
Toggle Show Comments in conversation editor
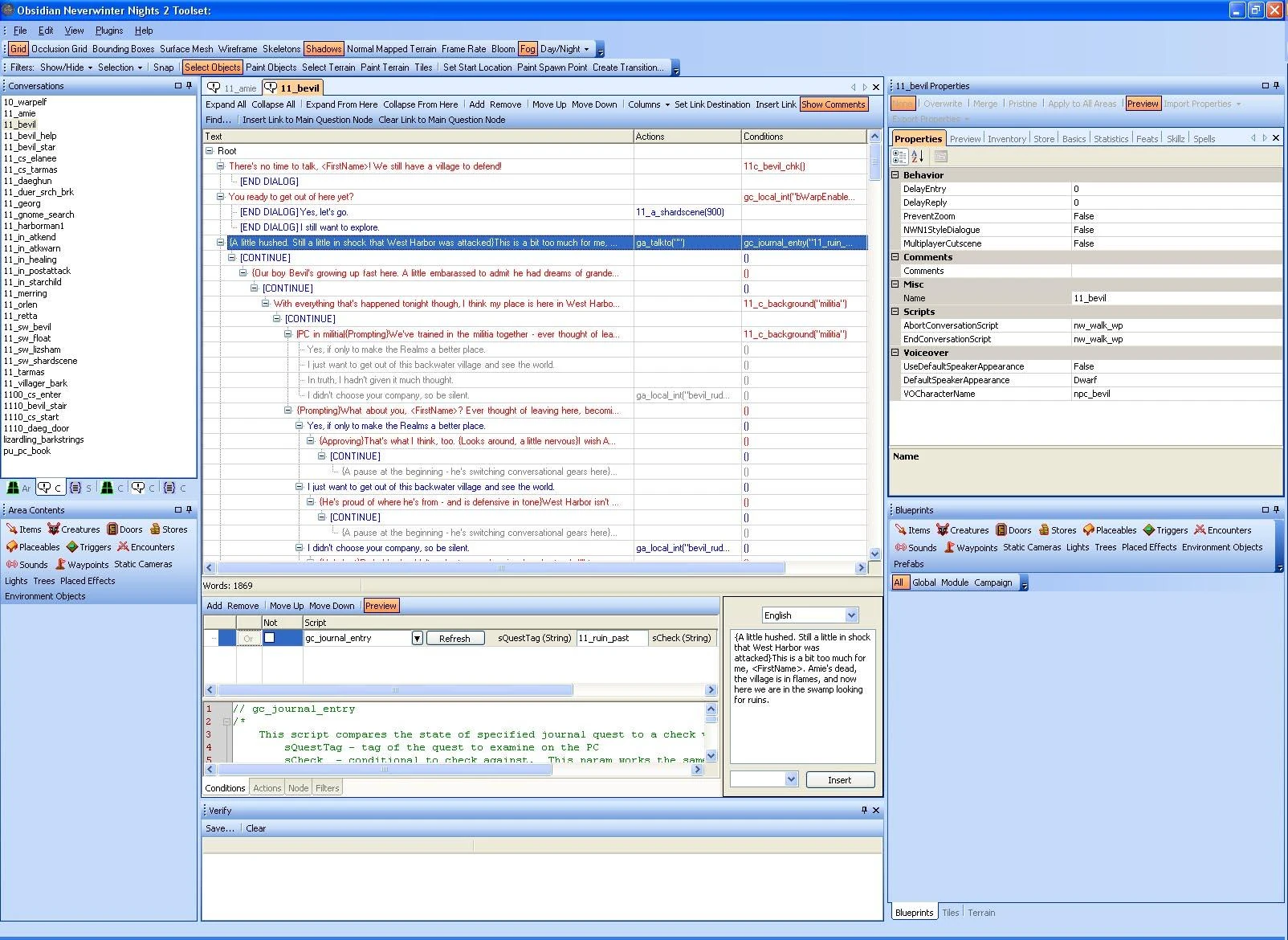[834, 104]
